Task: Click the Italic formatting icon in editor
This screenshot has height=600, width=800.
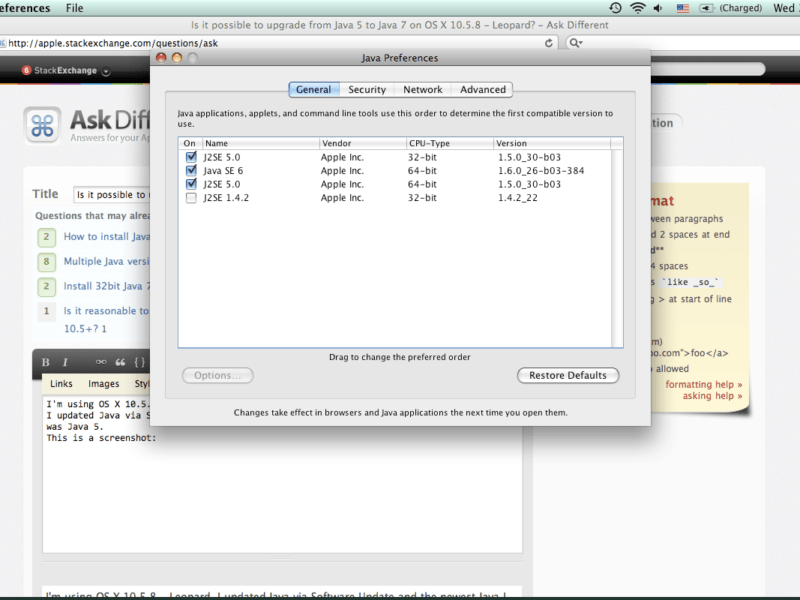Action: 65,362
